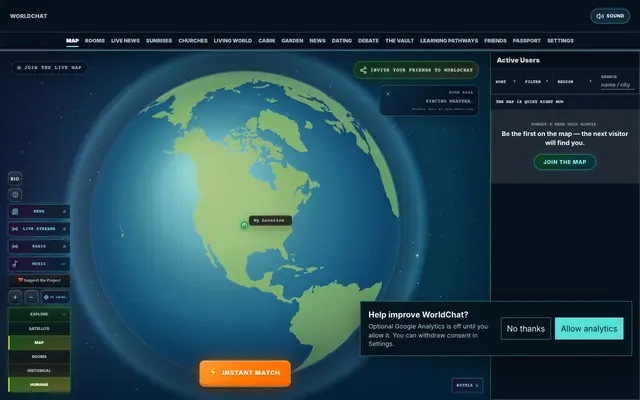Go to the Debate tab
The height and width of the screenshot is (400, 640).
click(368, 41)
